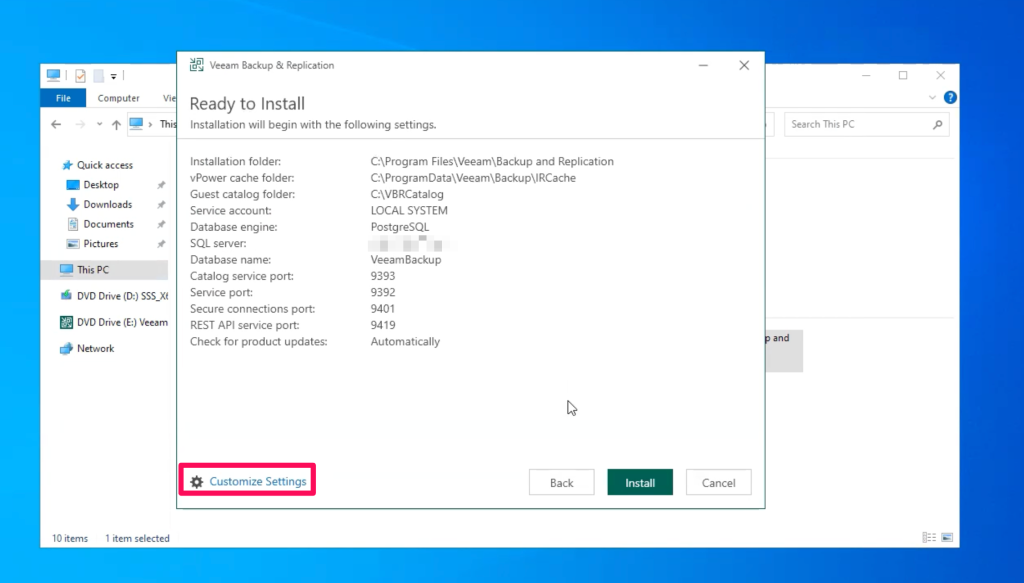The width and height of the screenshot is (1024, 583).
Task: Open the File tab in Explorer
Action: point(63,98)
